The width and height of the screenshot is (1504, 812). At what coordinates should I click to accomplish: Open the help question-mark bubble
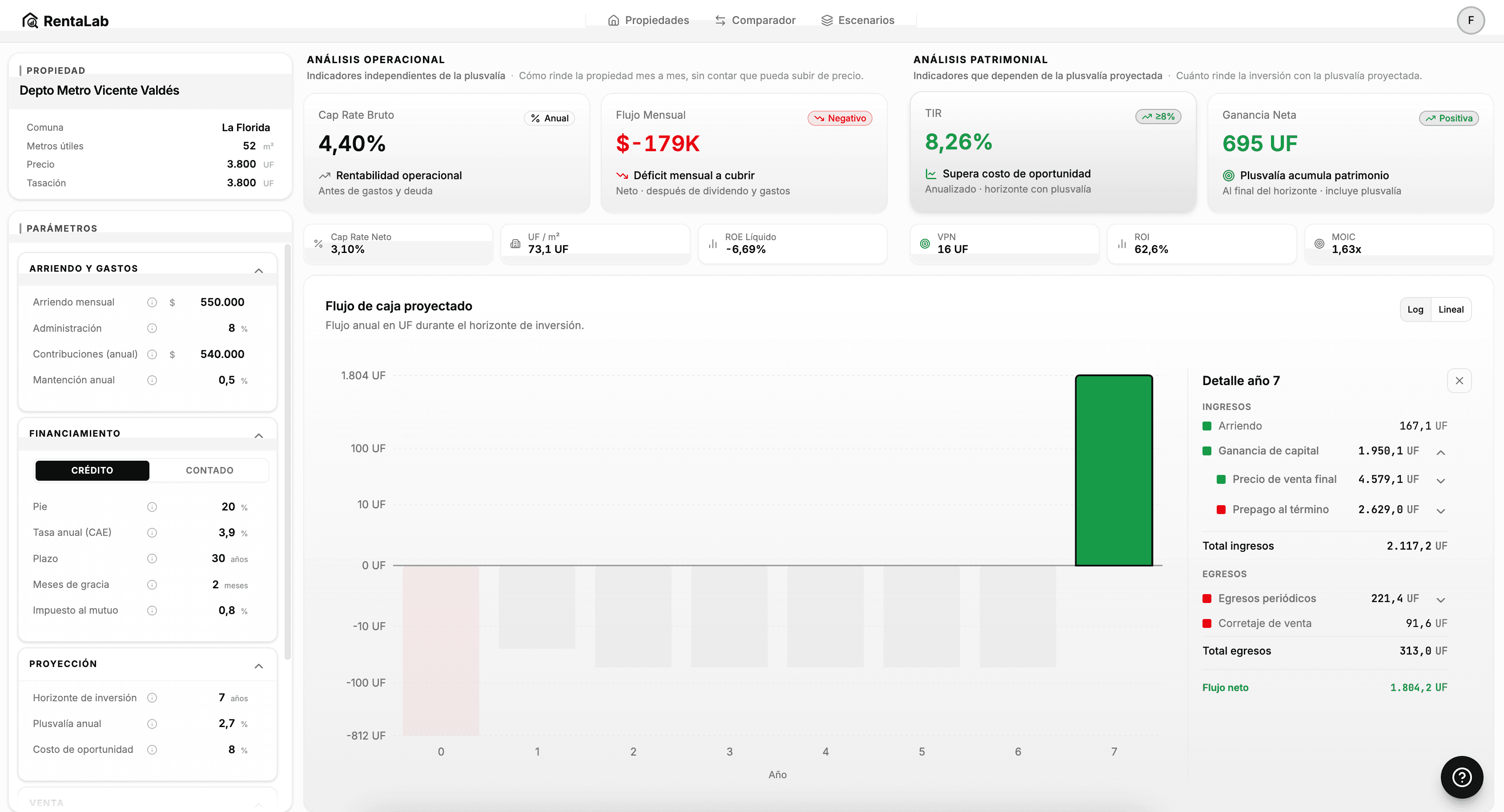click(1461, 777)
